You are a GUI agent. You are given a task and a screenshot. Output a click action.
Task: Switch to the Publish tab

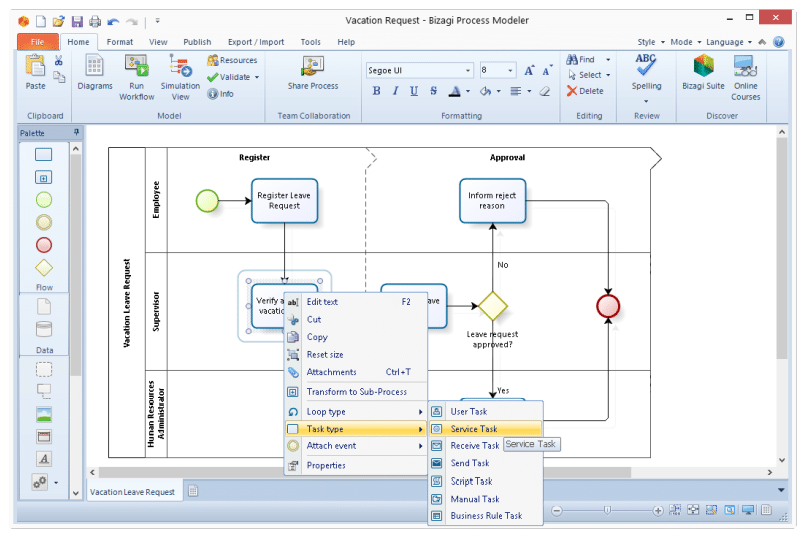(x=197, y=42)
